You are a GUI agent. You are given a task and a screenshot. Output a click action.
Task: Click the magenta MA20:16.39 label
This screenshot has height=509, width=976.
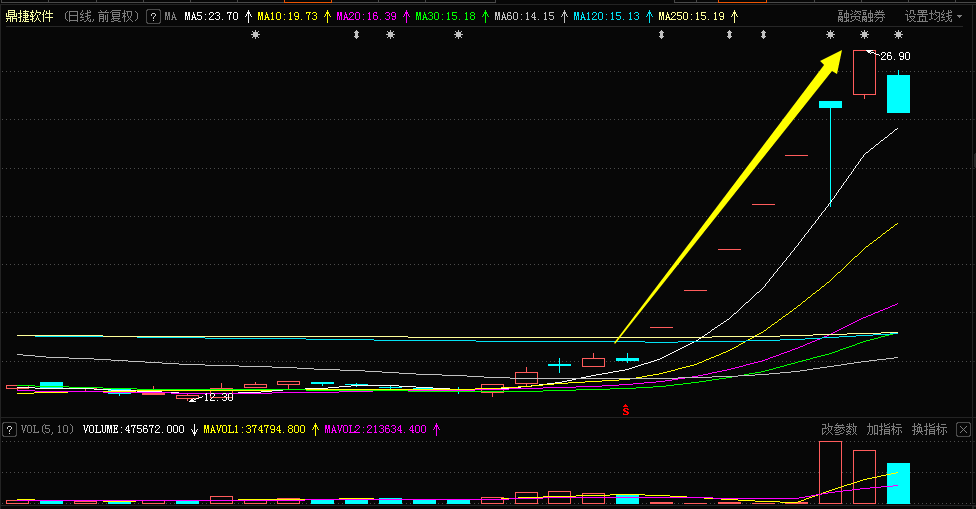[366, 17]
